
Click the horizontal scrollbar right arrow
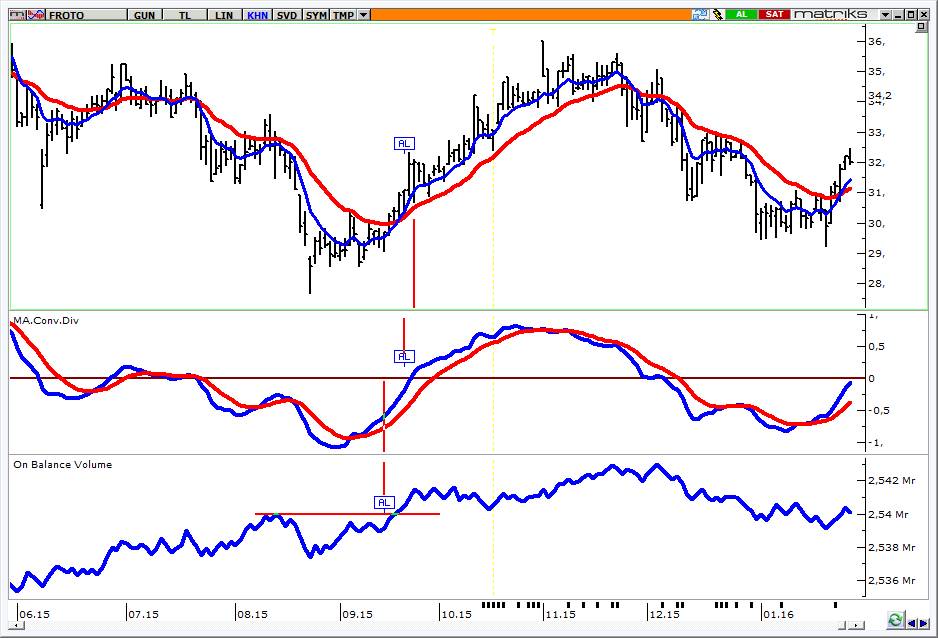click(x=857, y=625)
